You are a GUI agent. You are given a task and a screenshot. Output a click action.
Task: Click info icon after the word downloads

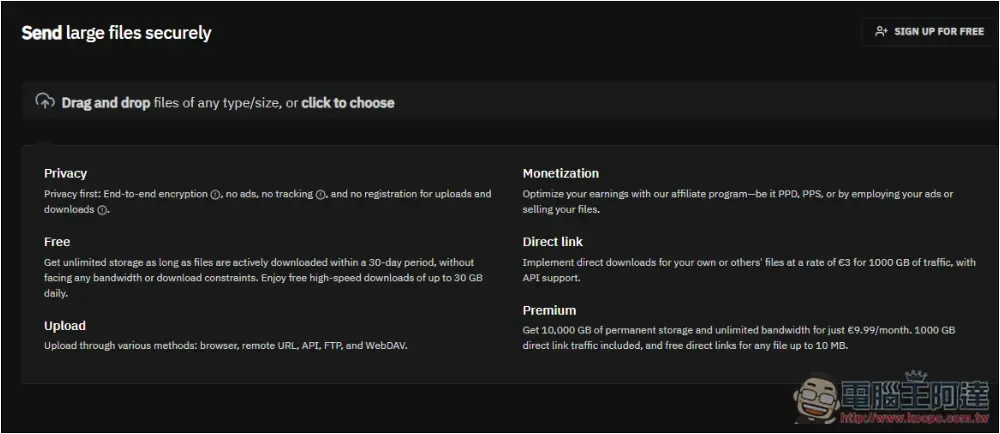coord(102,210)
